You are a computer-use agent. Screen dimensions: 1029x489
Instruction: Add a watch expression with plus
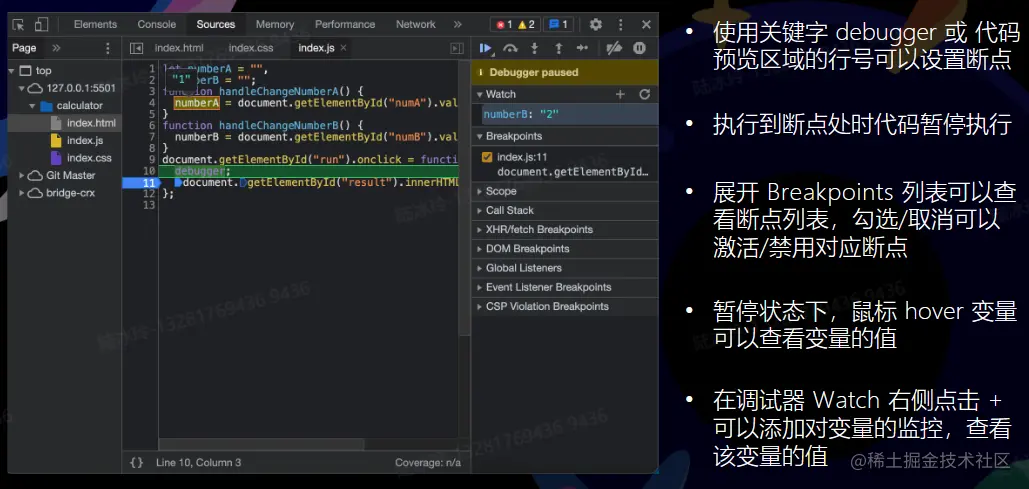point(620,95)
